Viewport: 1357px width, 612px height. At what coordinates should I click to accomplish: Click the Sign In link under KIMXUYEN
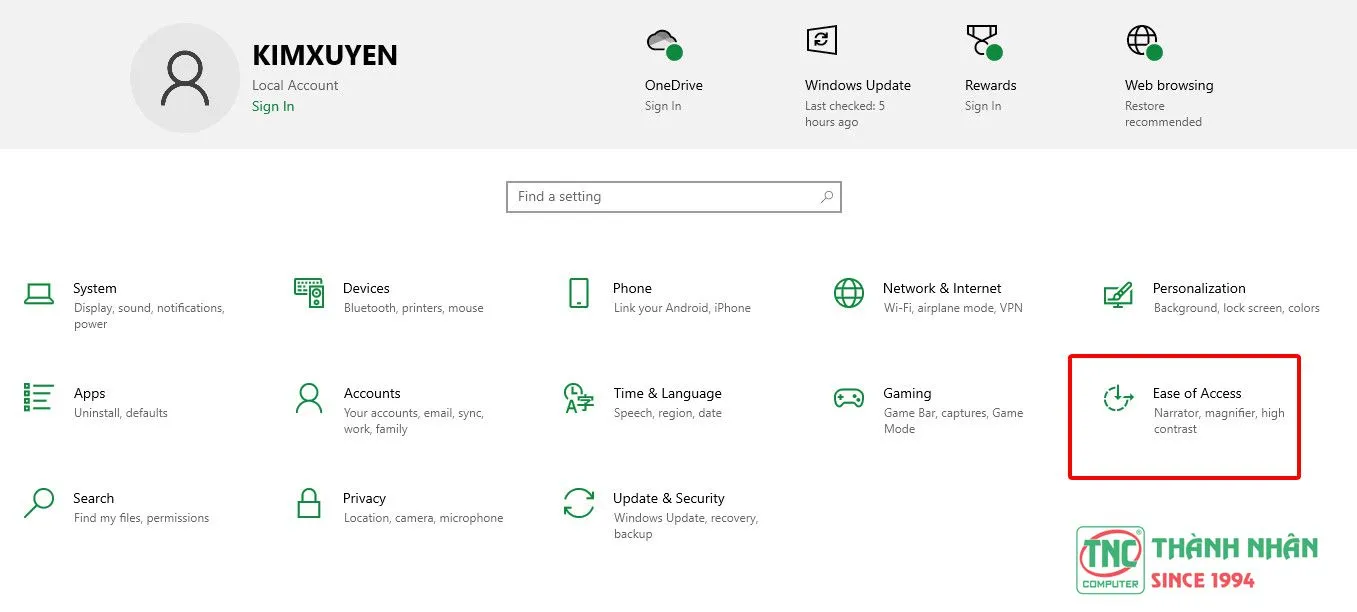[x=273, y=107]
